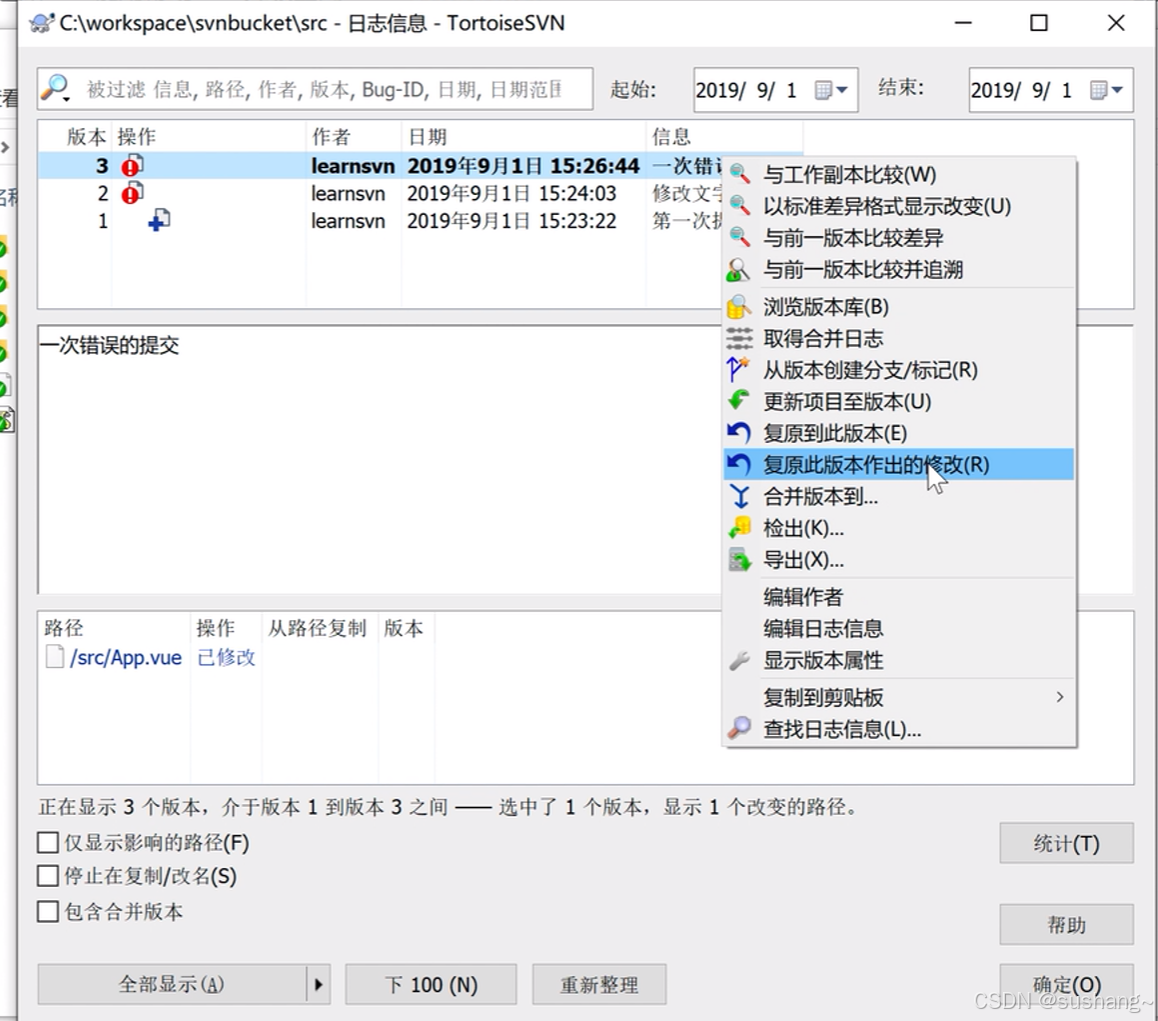Click the filter magnifier icon in search box

pyautogui.click(x=55, y=89)
